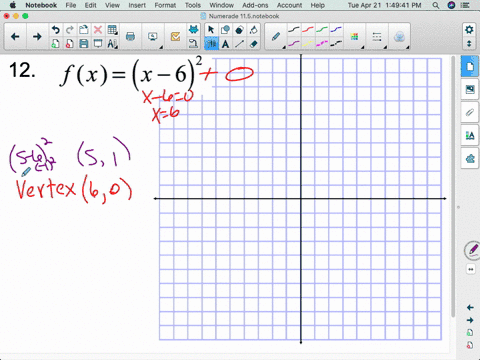Open the Add-ons sidebar tab

(470, 159)
